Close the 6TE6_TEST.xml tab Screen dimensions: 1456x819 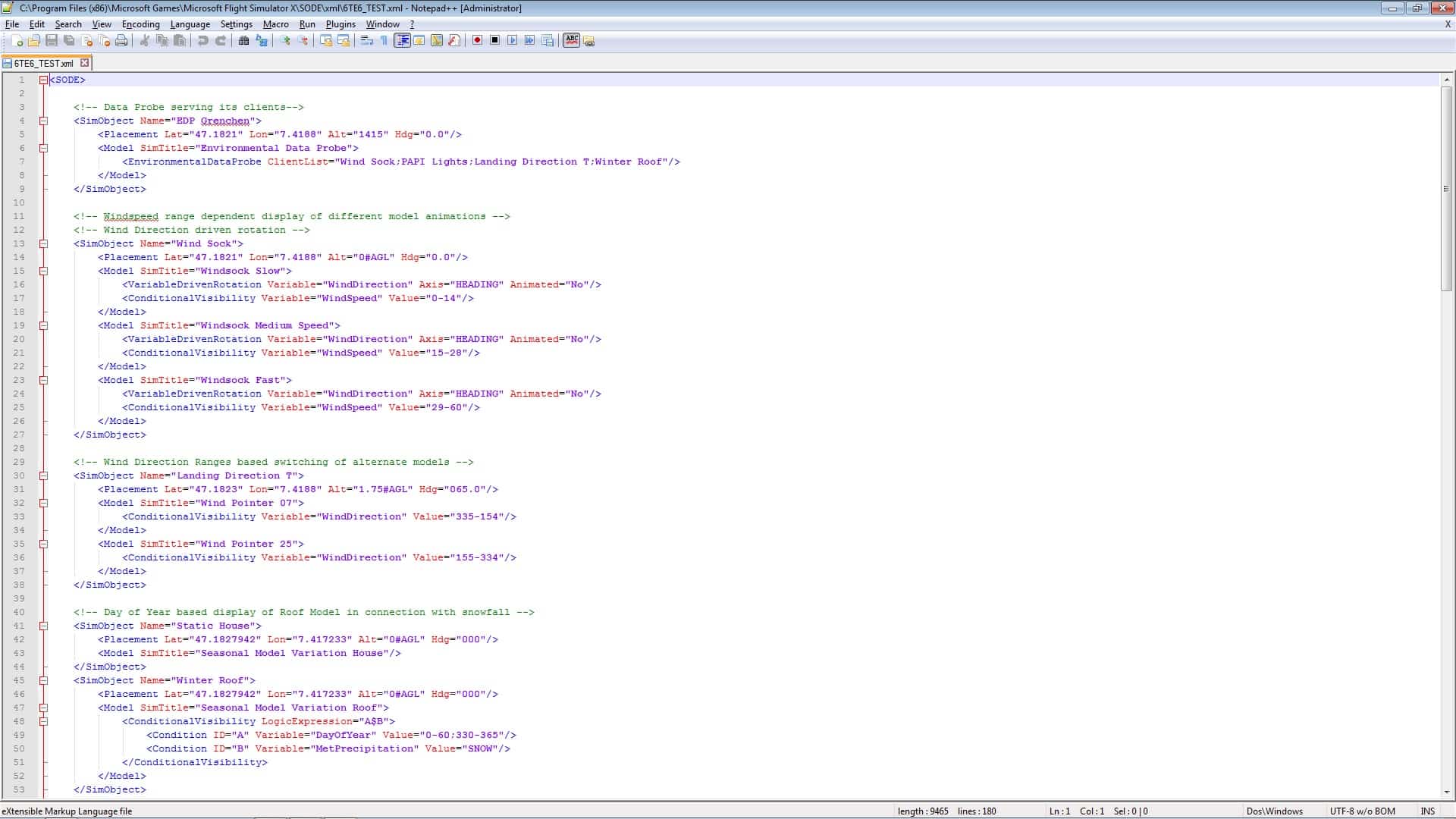[x=85, y=63]
